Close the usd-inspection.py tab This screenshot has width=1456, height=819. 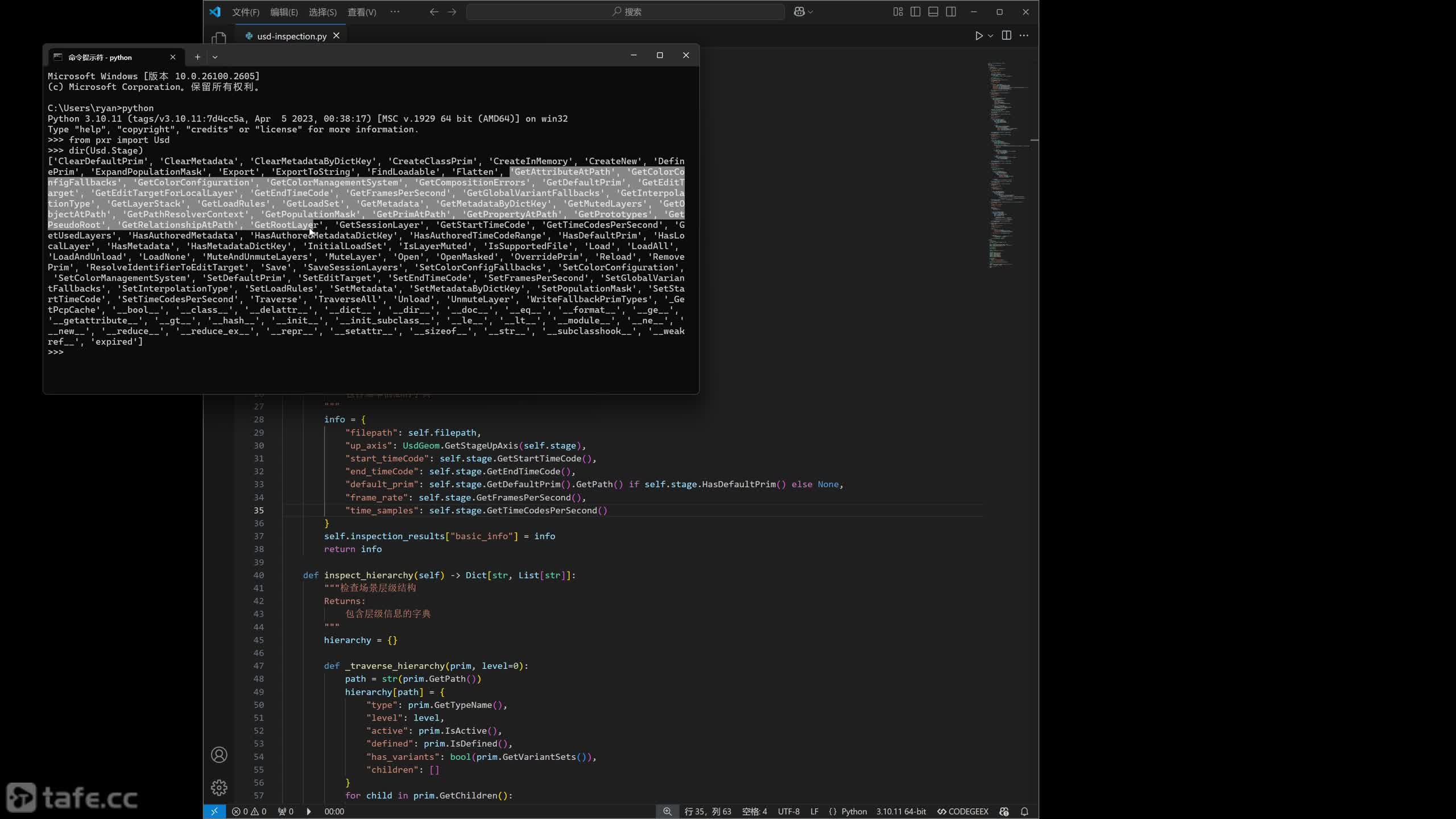pos(336,35)
